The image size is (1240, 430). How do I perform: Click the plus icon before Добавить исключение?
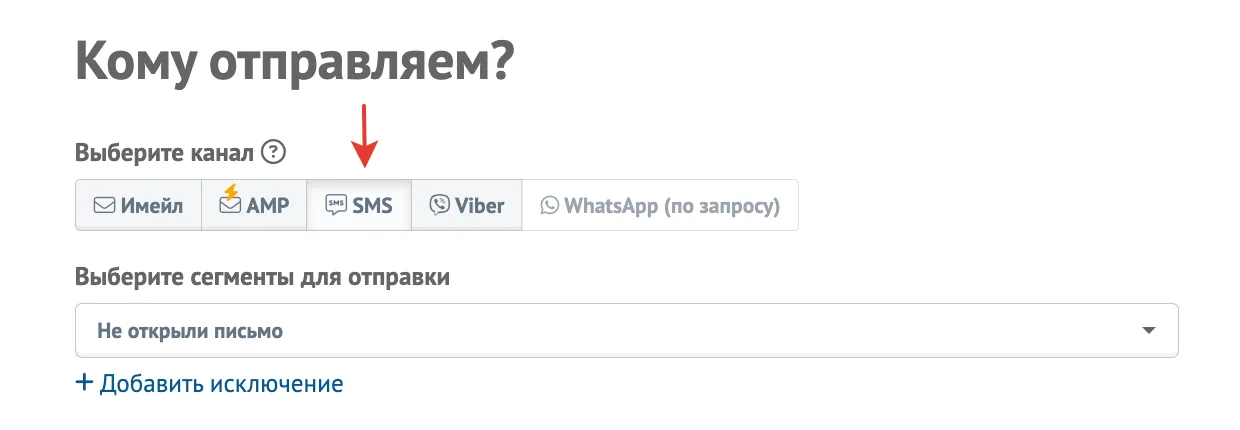[85, 383]
